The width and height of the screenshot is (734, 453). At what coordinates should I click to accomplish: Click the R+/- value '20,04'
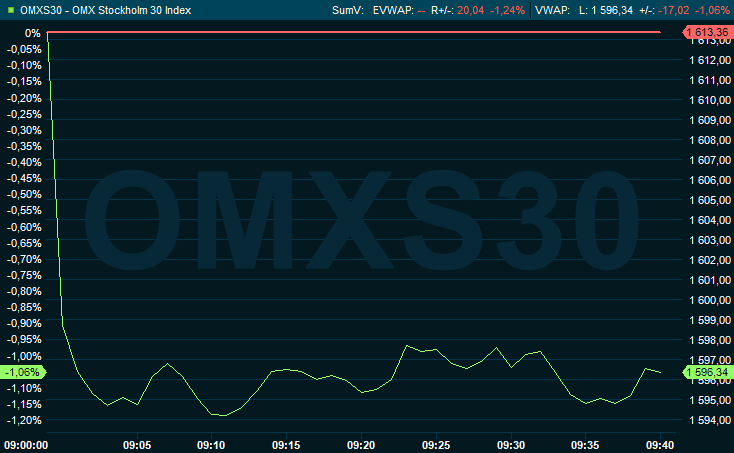click(470, 10)
